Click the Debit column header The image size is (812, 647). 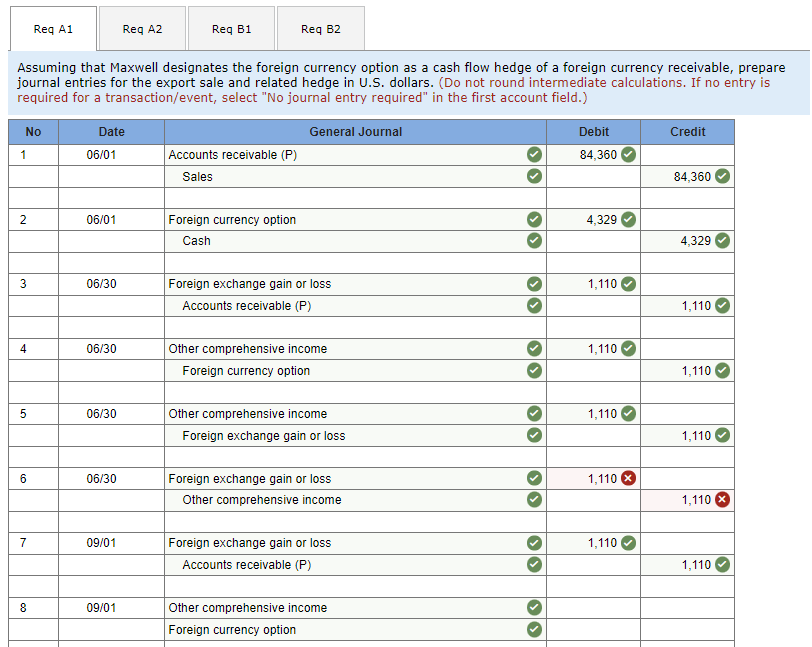tap(593, 132)
